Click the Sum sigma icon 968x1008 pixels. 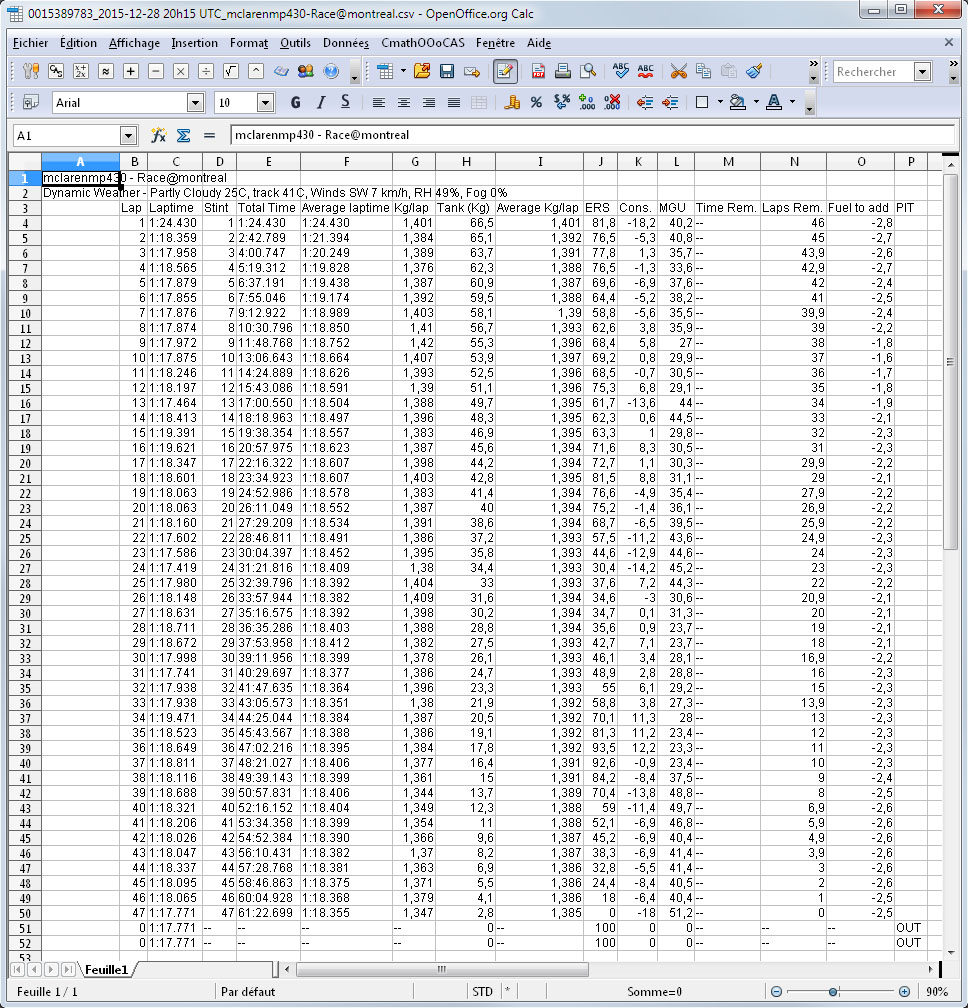click(183, 135)
